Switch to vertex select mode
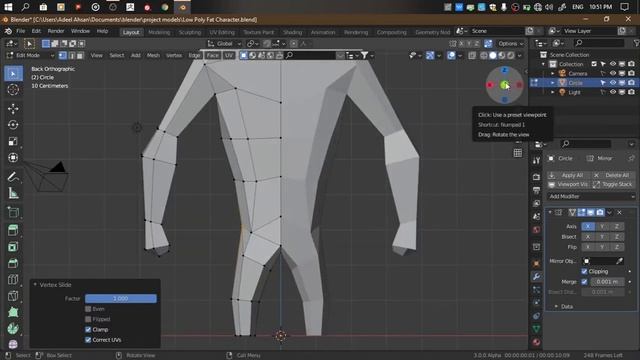The width and height of the screenshot is (640, 360). (x=62, y=56)
